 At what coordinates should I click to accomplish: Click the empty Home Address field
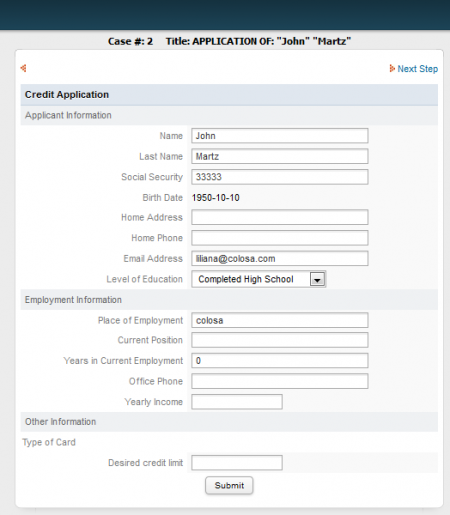pyautogui.click(x=280, y=217)
